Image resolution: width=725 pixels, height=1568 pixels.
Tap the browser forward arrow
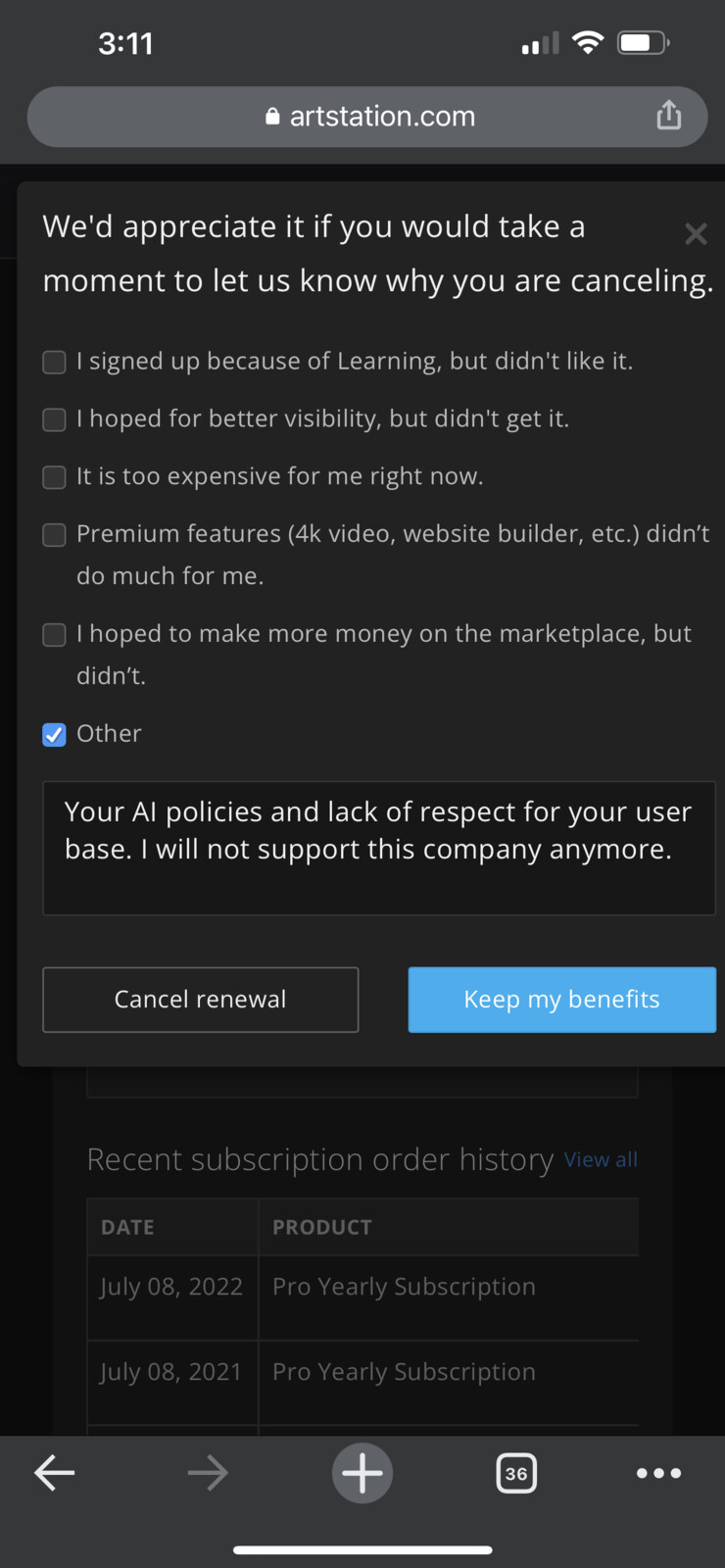click(x=208, y=1472)
